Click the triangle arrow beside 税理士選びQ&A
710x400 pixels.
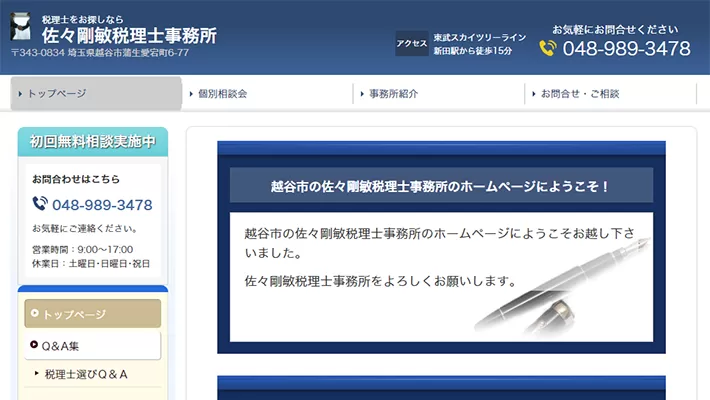point(37,375)
